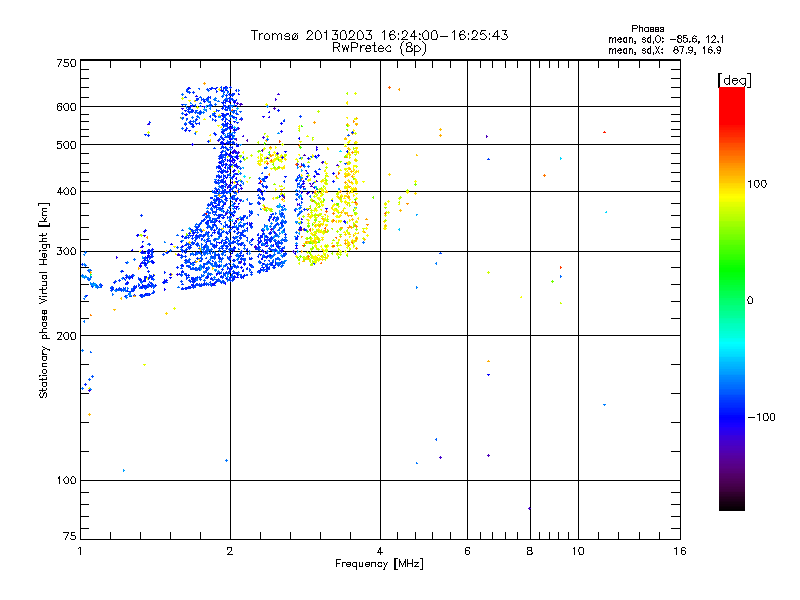Click the colorbar tick label '0'
This screenshot has height=600, width=800.
[750, 301]
